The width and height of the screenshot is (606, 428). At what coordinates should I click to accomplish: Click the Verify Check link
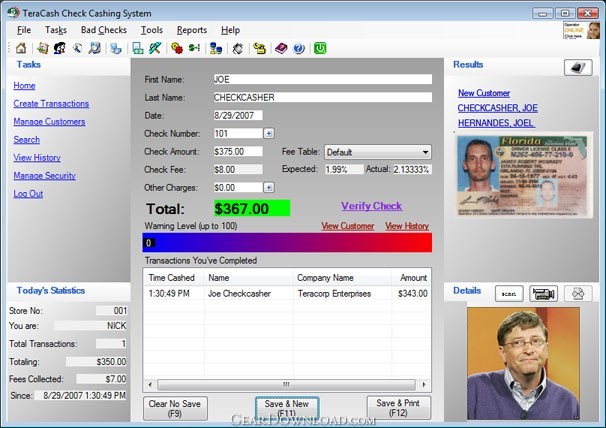tap(371, 206)
